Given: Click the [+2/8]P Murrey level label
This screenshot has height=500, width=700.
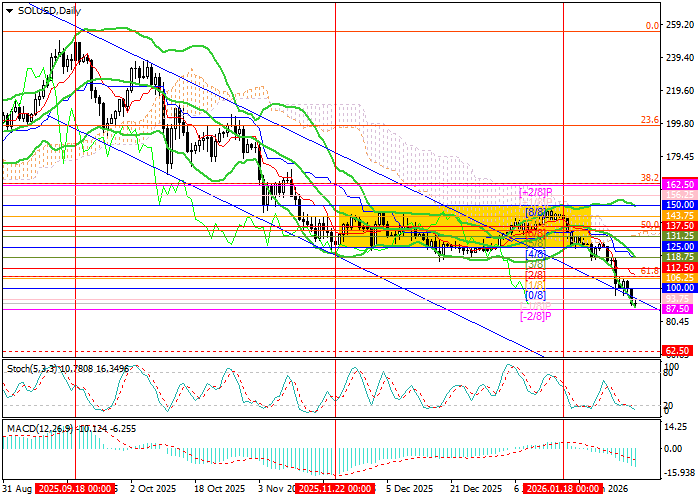Looking at the screenshot, I should click(x=536, y=192).
